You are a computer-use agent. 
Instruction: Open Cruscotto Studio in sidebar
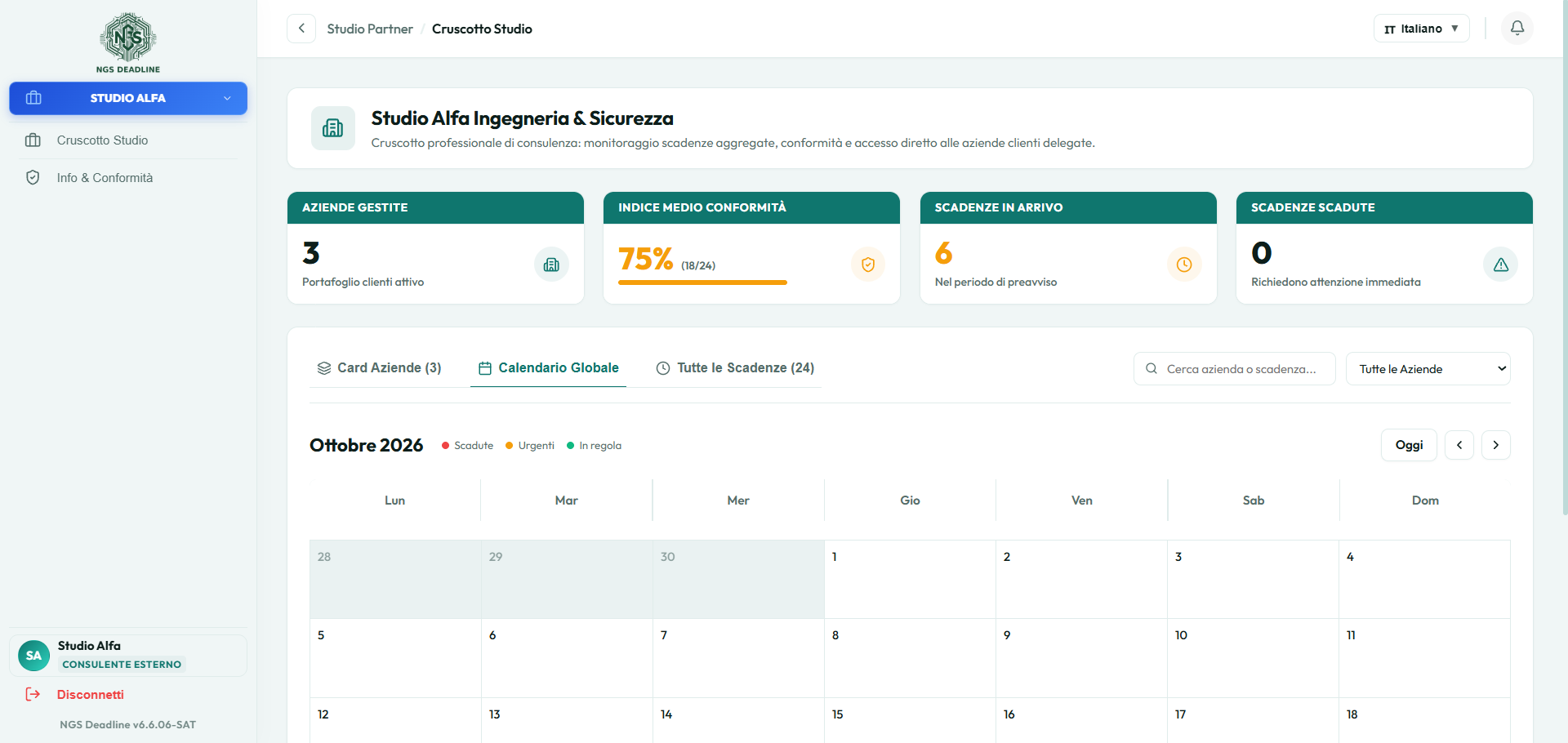coord(128,140)
